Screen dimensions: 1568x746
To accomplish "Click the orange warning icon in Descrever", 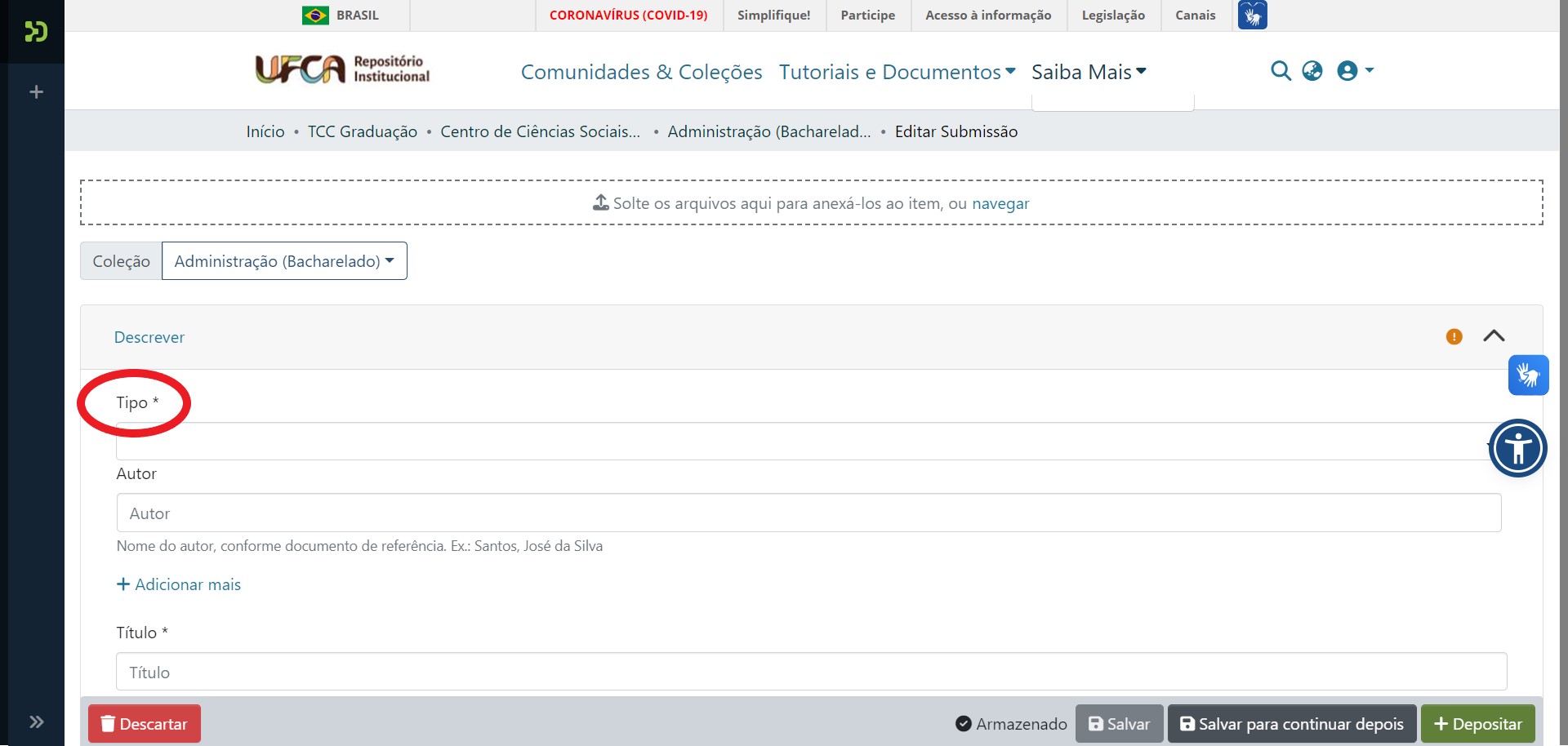I will [1454, 336].
